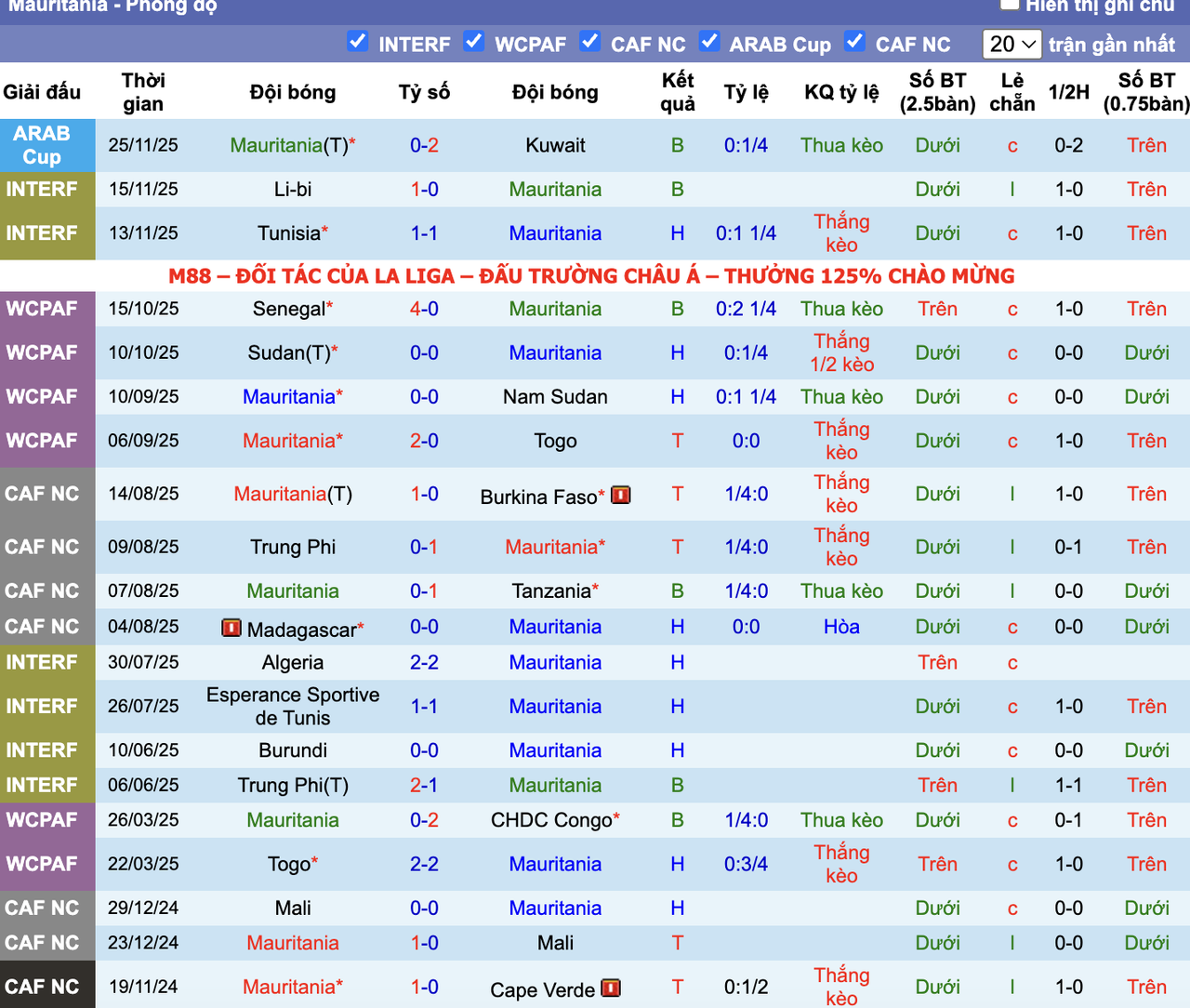1190x1008 pixels.
Task: Click the red card icon next to Burkina Faso
Action: click(x=621, y=495)
